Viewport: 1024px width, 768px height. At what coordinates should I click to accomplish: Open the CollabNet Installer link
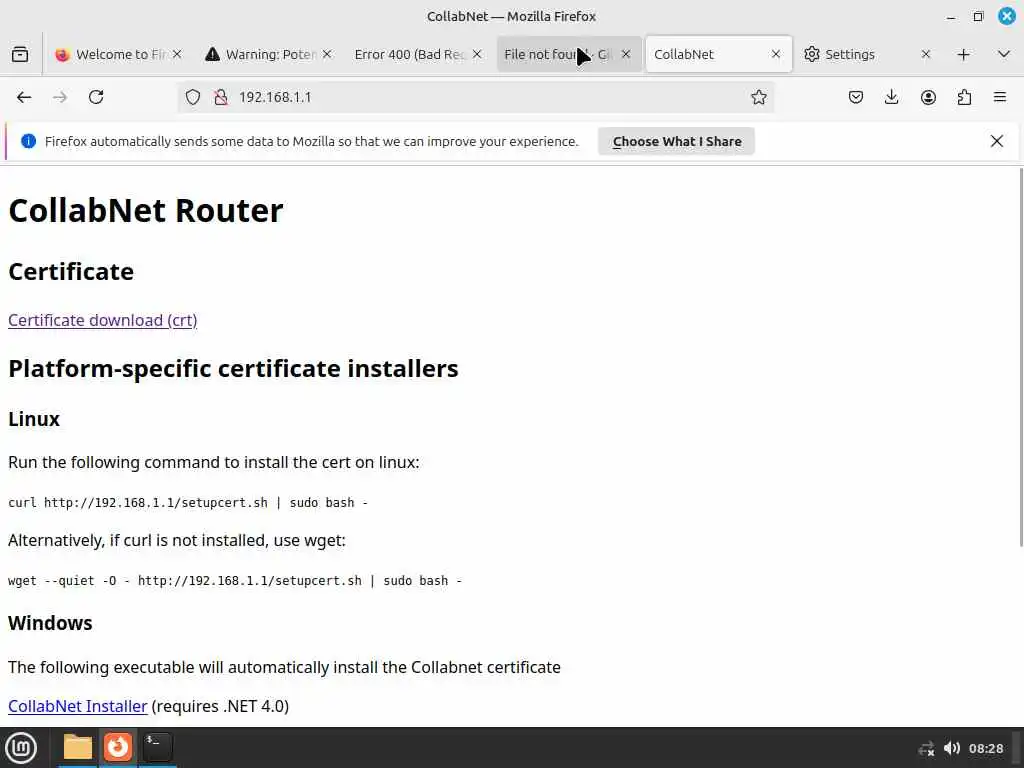pos(78,706)
